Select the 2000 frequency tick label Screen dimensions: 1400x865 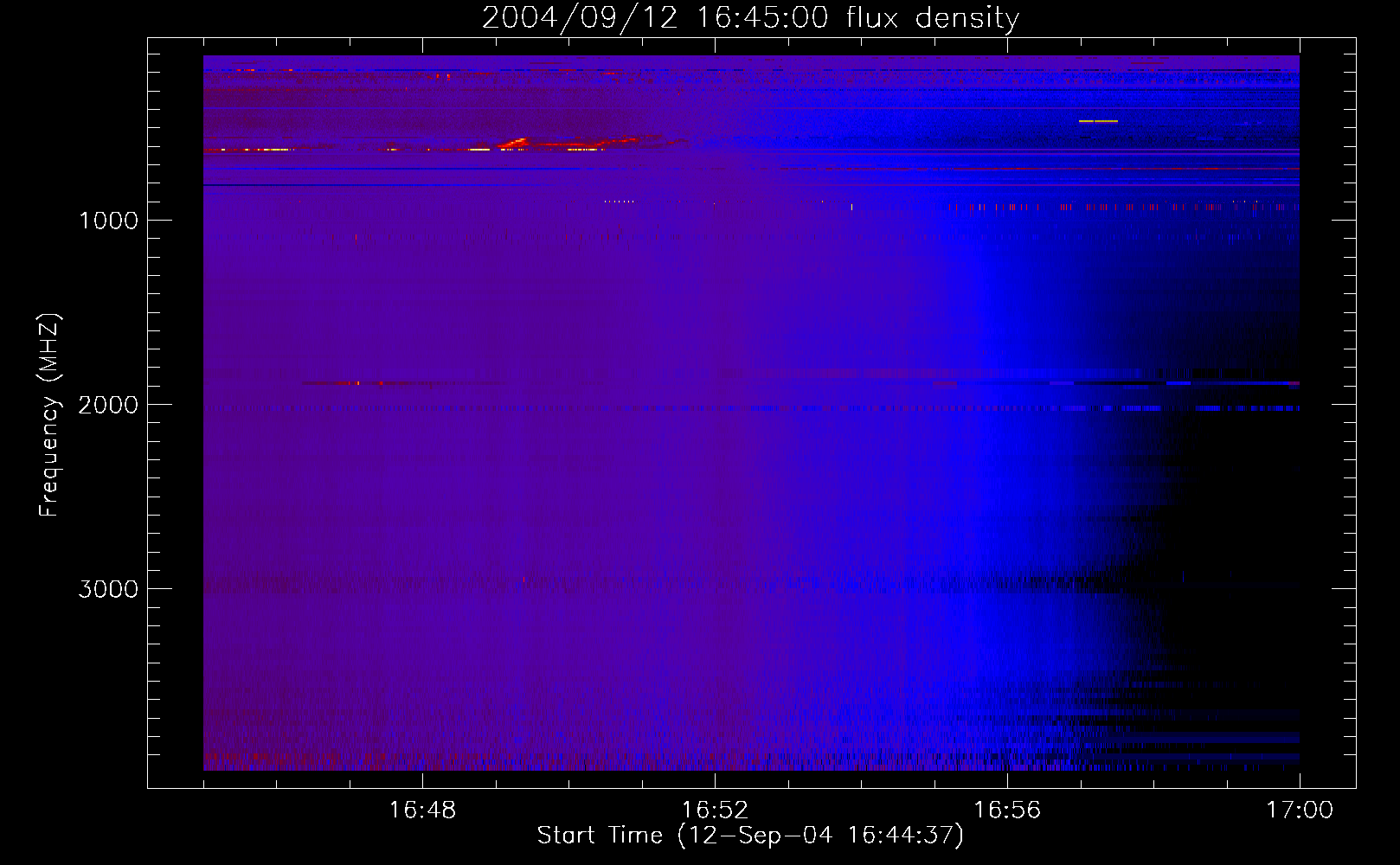[108, 405]
